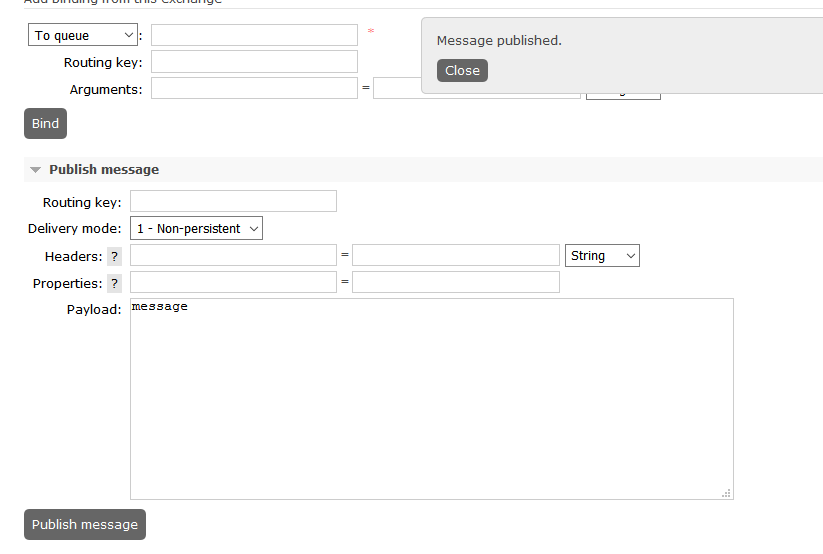Click the binding Arguments key input field
Viewport: 823px width, 554px height.
point(255,88)
